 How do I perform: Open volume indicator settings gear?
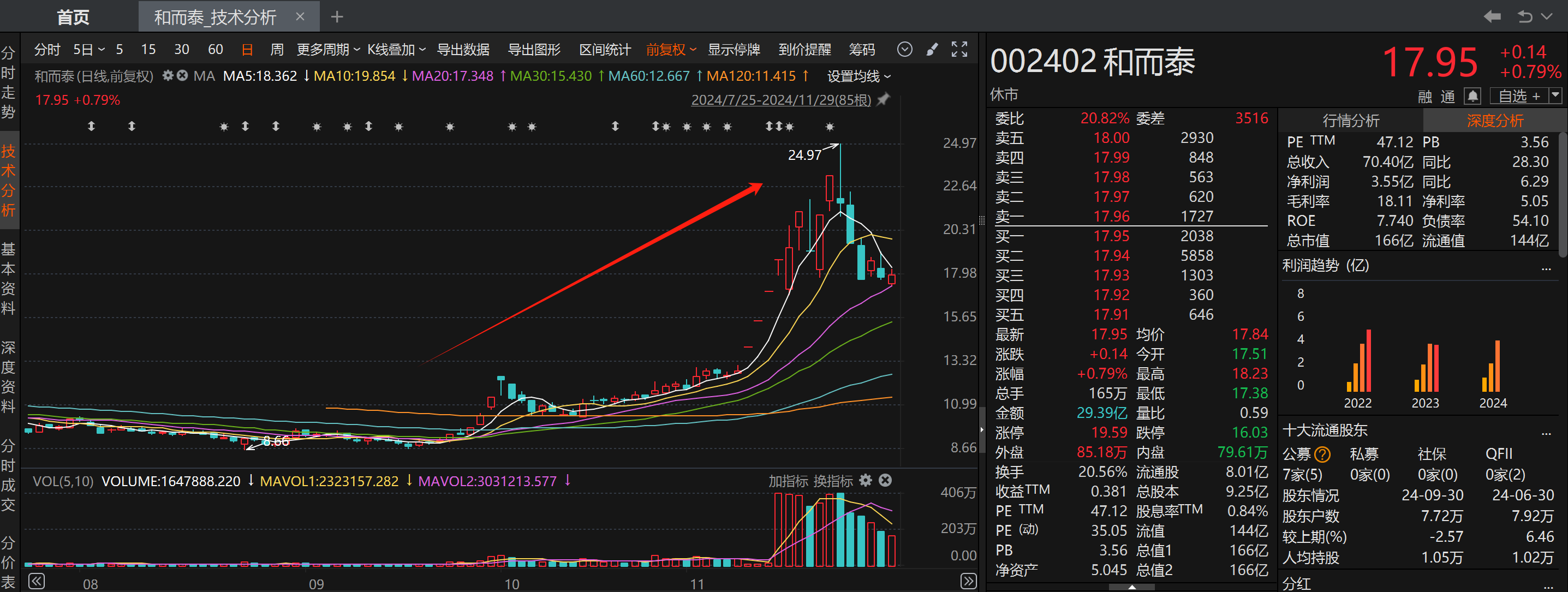pyautogui.click(x=866, y=481)
